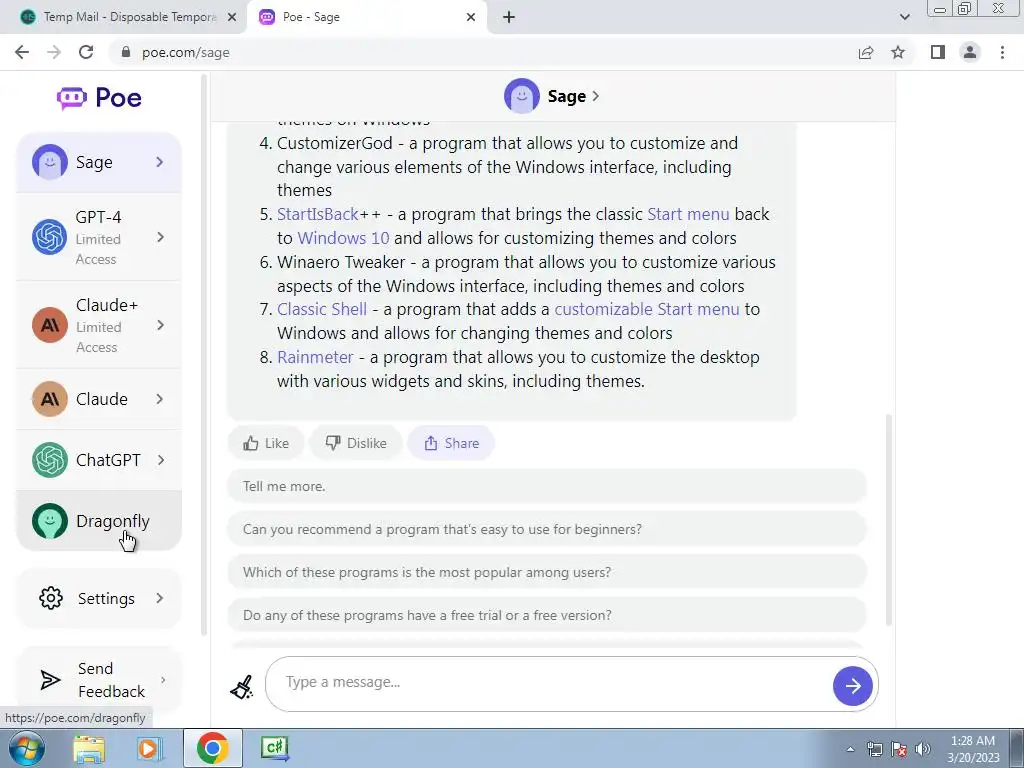Switch to the Temp Mail tab
1024x768 pixels.
pos(123,17)
